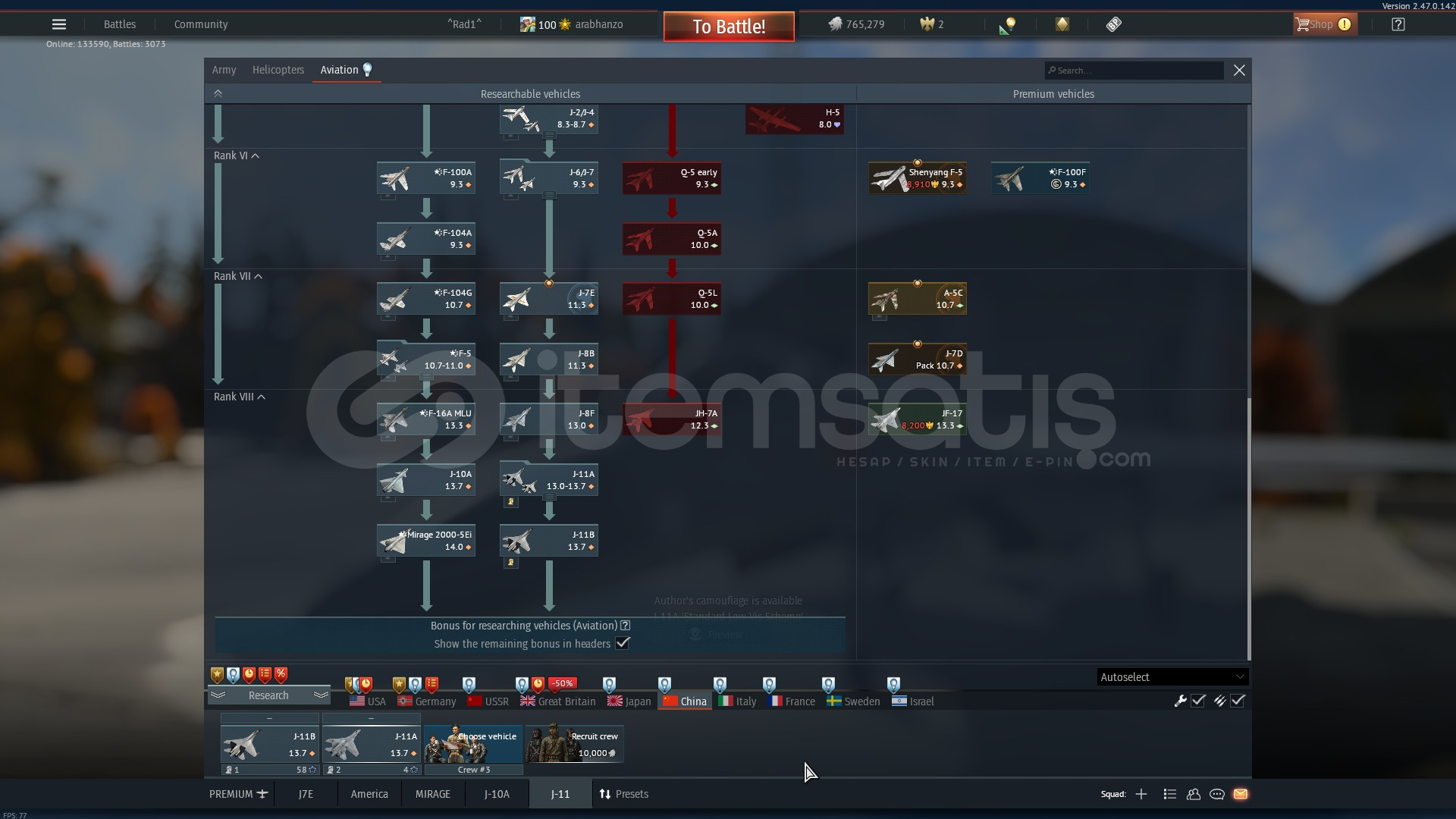1456x819 pixels.
Task: Select the Sweden nation
Action: 854,701
